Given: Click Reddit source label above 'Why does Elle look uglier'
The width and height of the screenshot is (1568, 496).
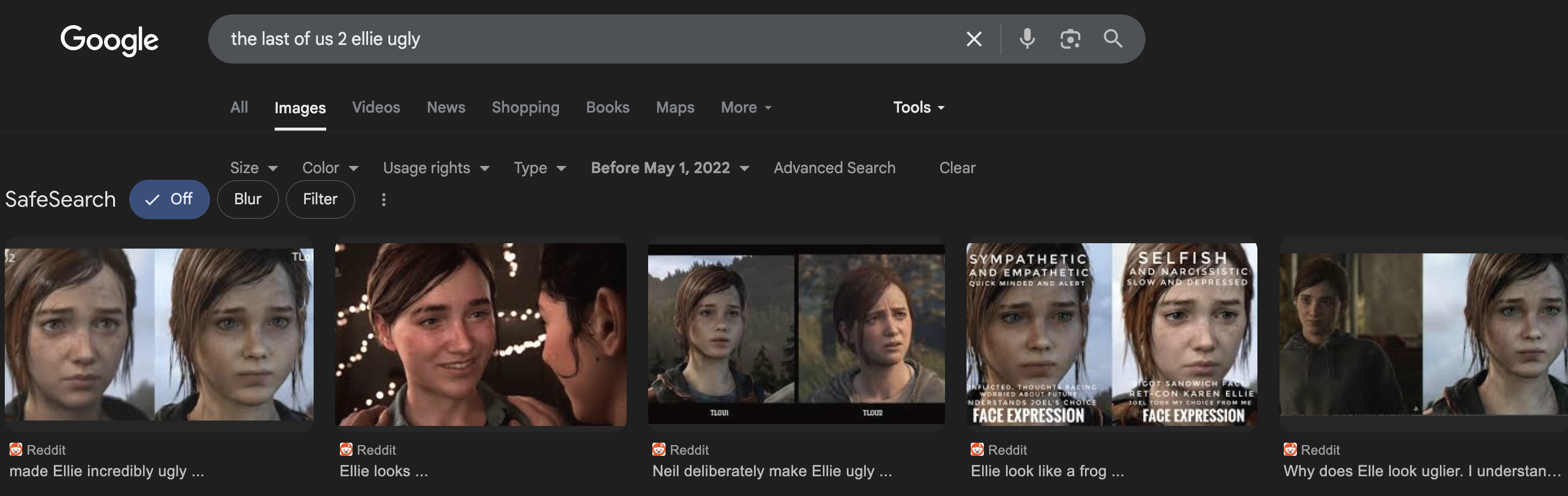Looking at the screenshot, I should 1320,450.
